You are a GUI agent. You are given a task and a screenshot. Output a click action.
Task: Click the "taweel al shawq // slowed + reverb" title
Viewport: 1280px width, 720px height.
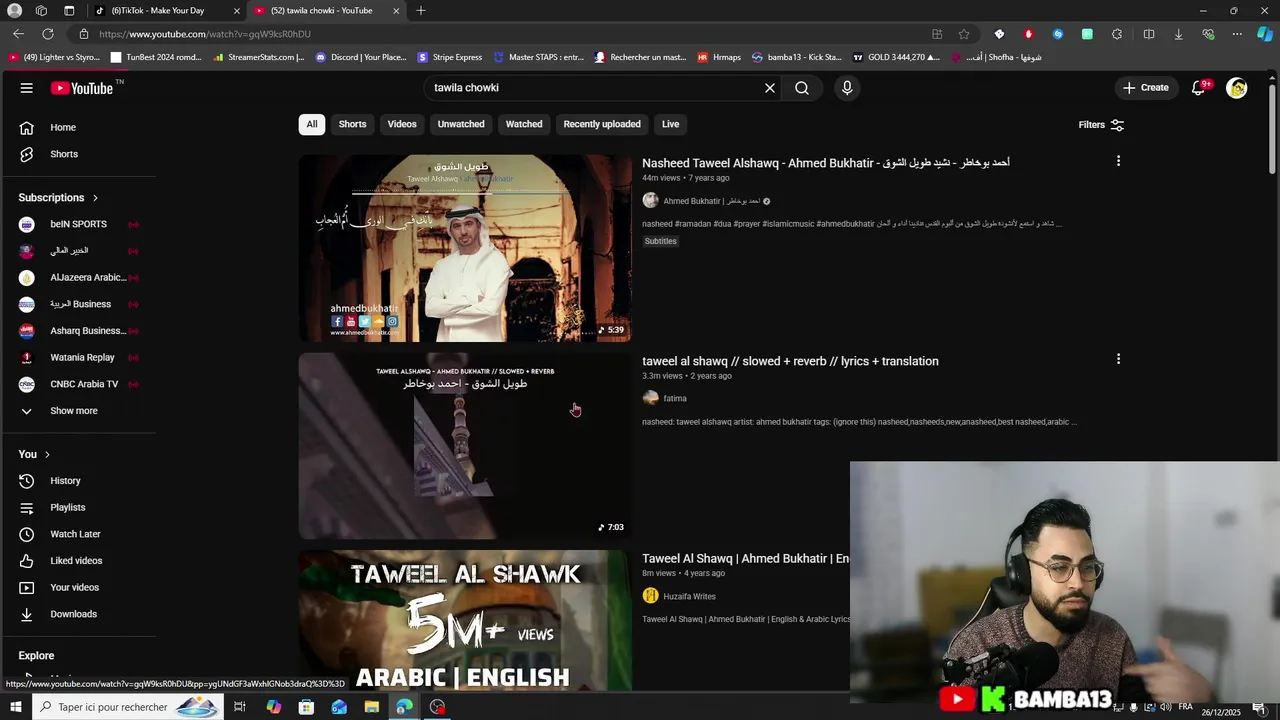[790, 361]
